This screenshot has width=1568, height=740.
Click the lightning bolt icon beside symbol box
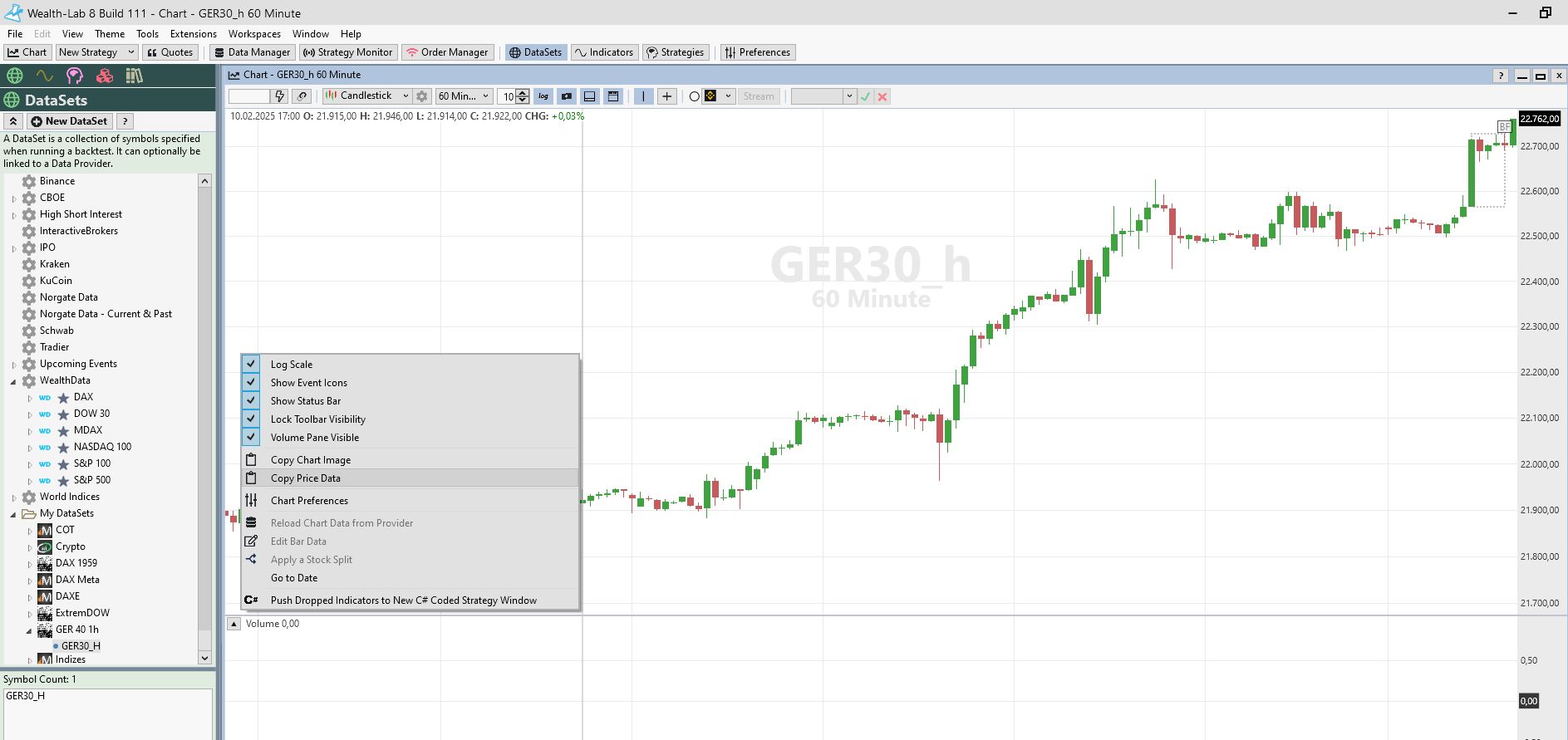280,96
